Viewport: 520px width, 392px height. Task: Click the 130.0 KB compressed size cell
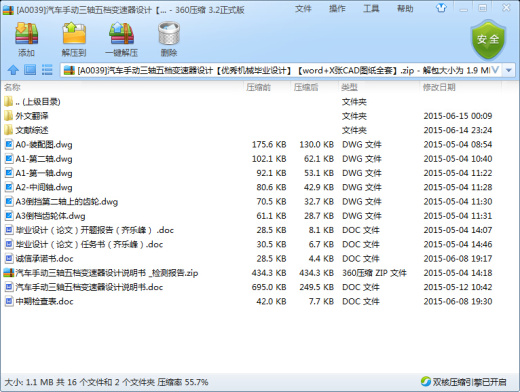[x=317, y=144]
